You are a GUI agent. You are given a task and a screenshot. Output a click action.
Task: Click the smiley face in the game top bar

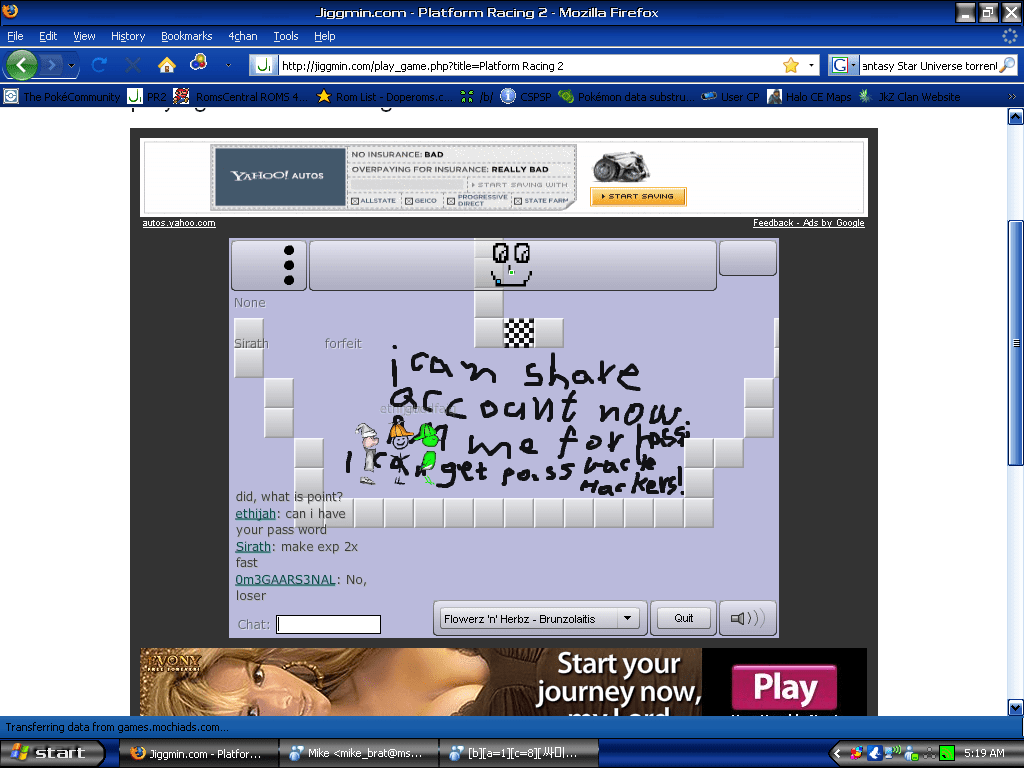[x=511, y=264]
